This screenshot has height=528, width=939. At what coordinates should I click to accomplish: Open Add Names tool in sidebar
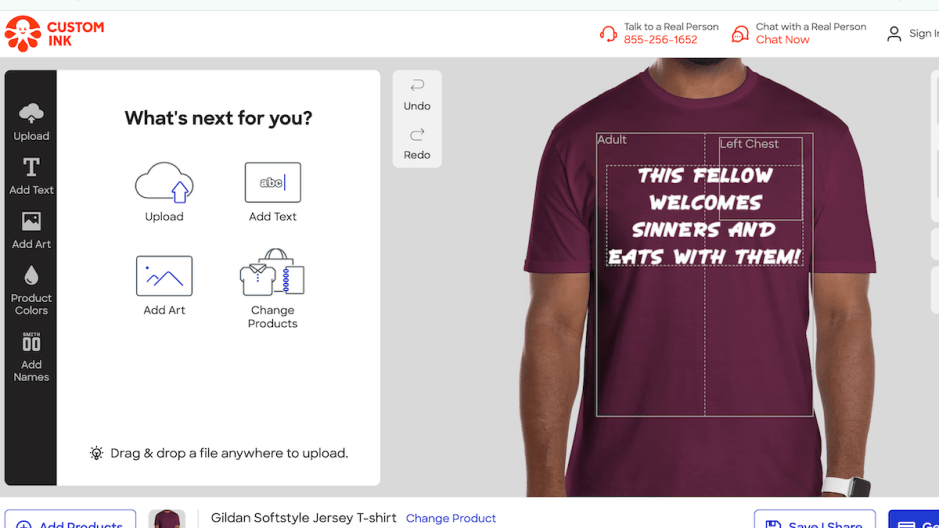31,356
